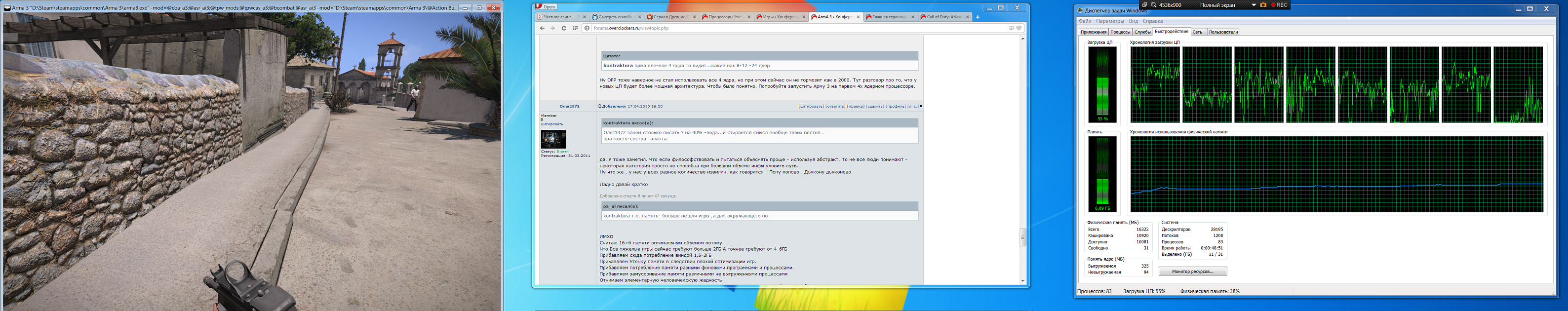Click the [удалить] delete link
This screenshot has height=311, width=1568.
pos(875,107)
